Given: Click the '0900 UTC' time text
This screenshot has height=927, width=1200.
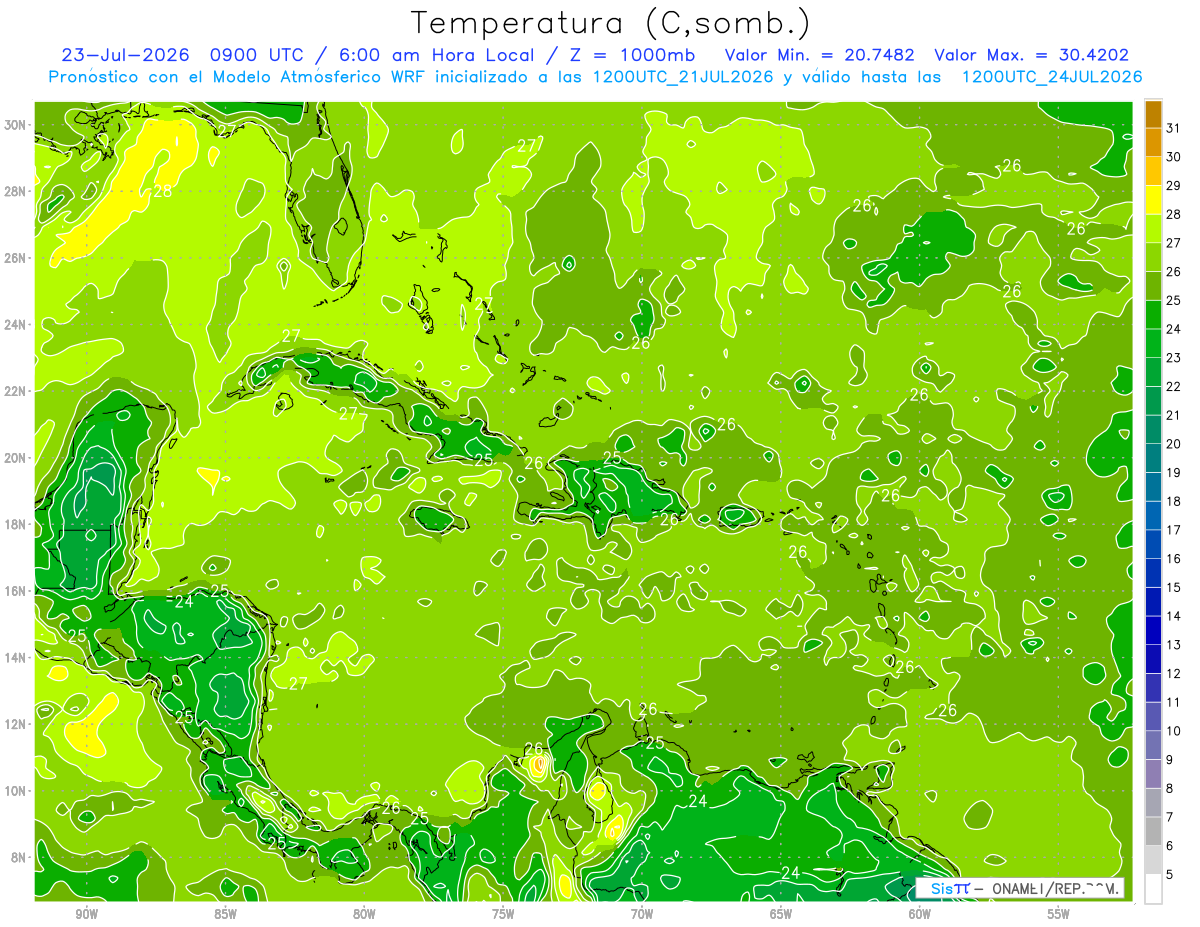Looking at the screenshot, I should click(x=260, y=55).
